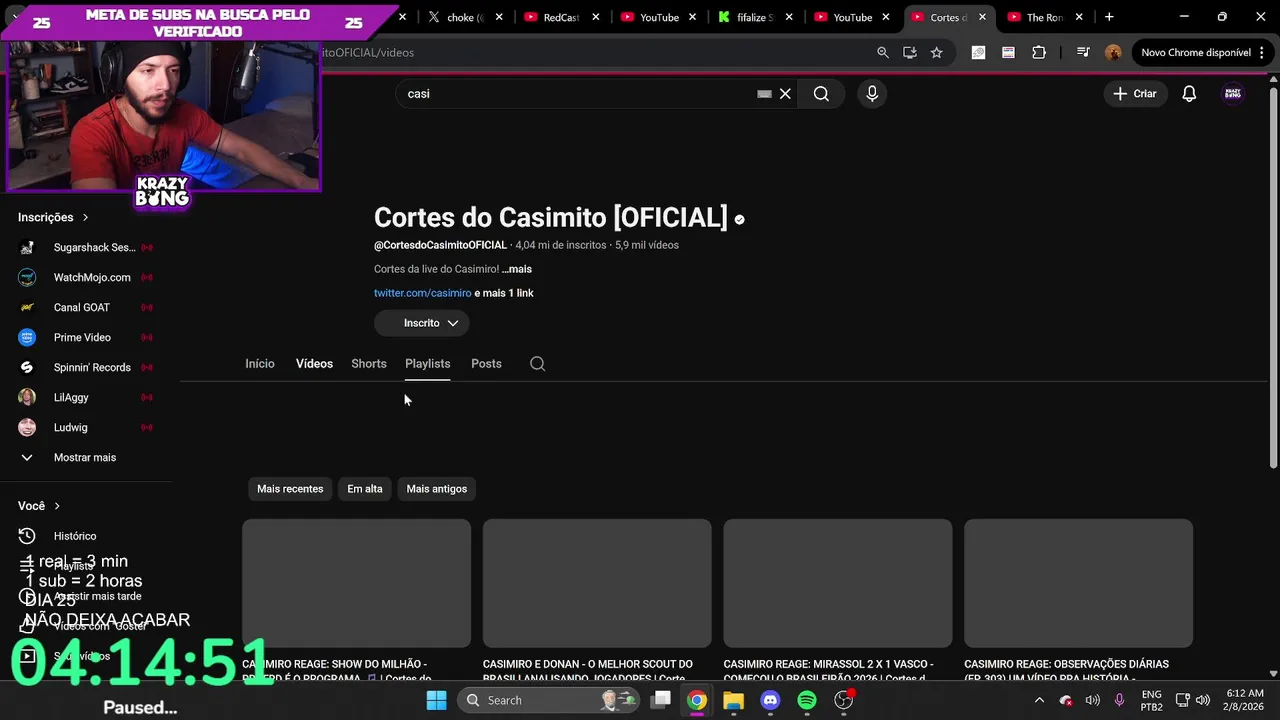Click the taskbar microphone tray icon

click(1119, 700)
